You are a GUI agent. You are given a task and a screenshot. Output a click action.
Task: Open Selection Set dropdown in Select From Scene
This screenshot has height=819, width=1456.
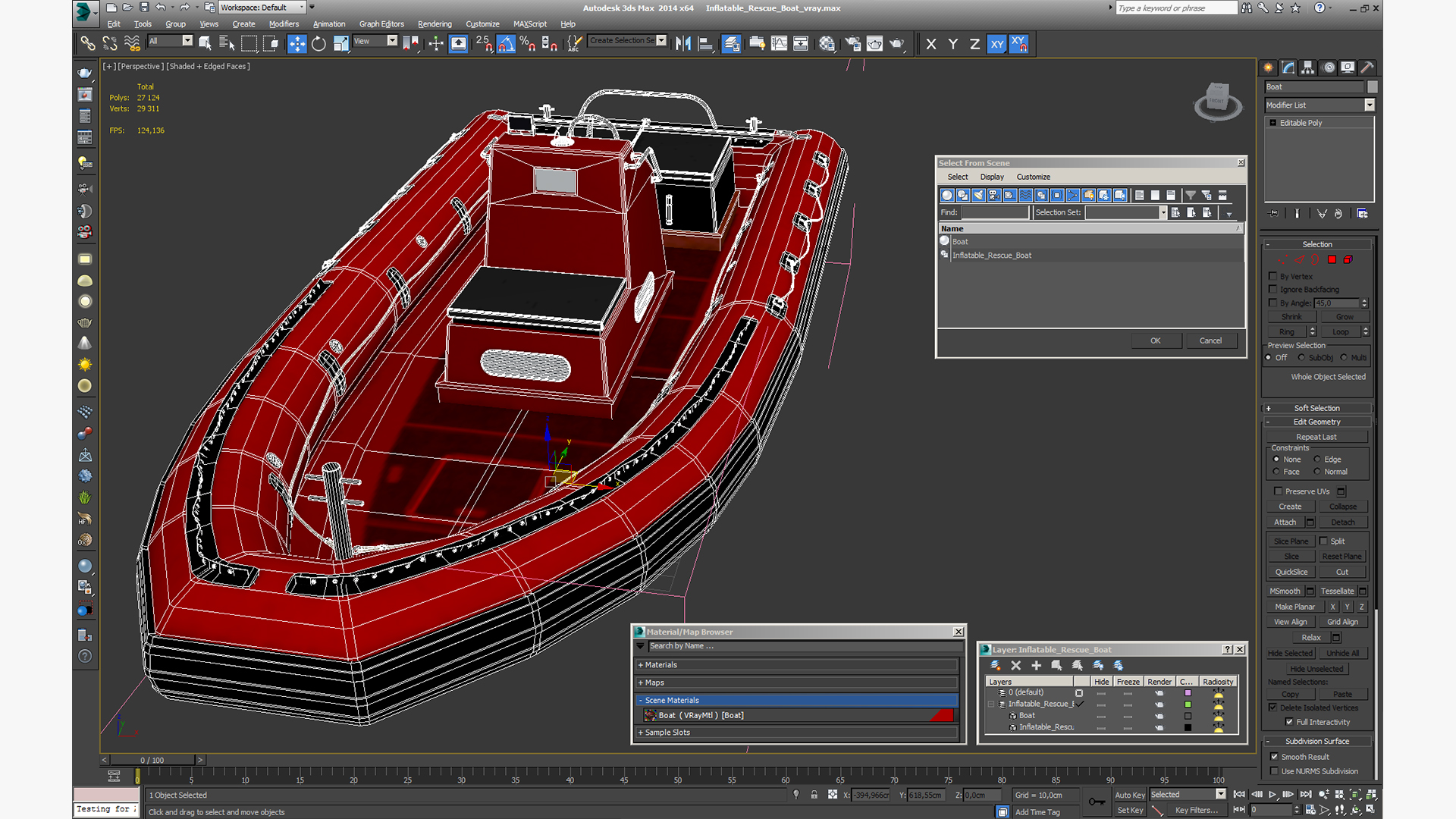click(1163, 213)
